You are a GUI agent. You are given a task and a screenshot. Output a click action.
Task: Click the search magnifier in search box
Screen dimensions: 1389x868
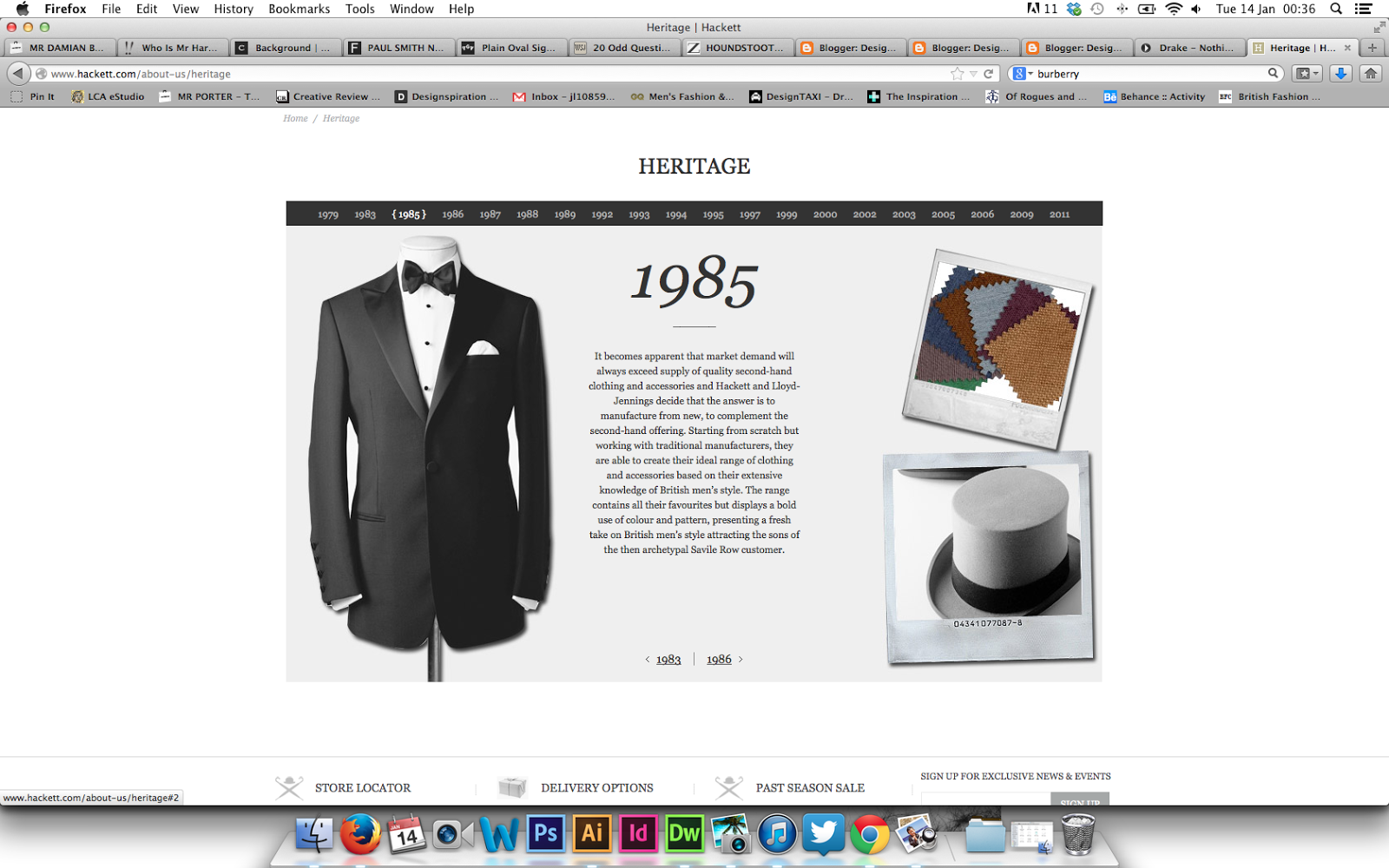(1273, 74)
